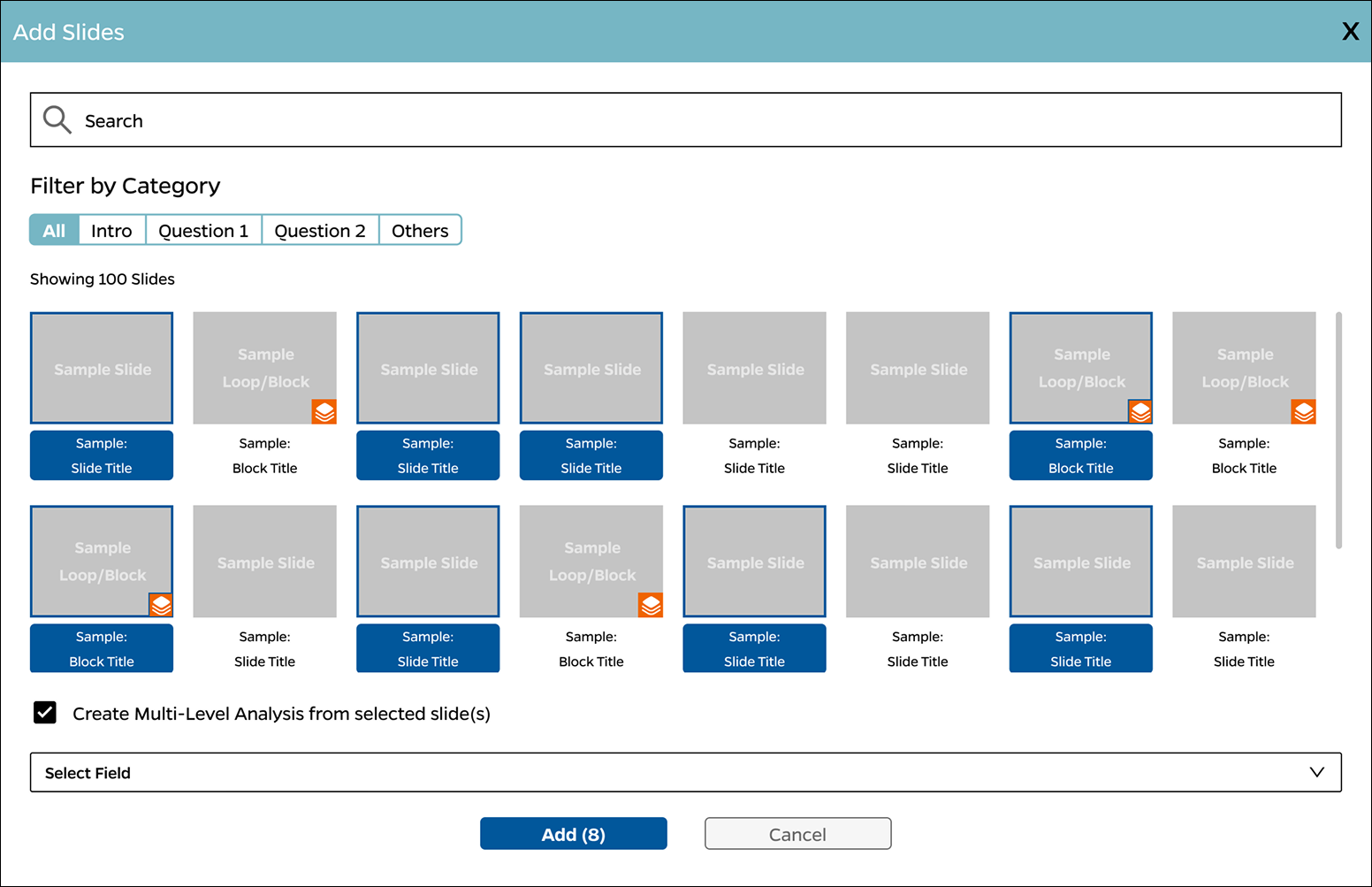
Task: Deselect the selected Loop/Block thumbnail in bottom row
Action: (x=102, y=562)
